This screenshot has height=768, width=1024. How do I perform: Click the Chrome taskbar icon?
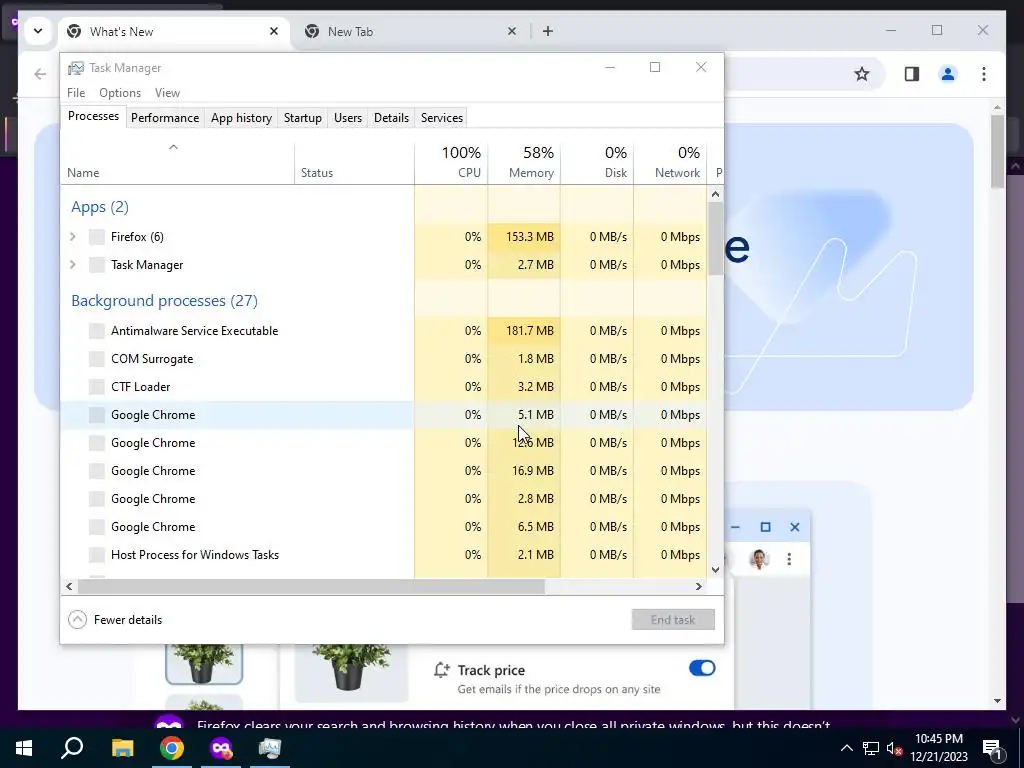click(172, 748)
